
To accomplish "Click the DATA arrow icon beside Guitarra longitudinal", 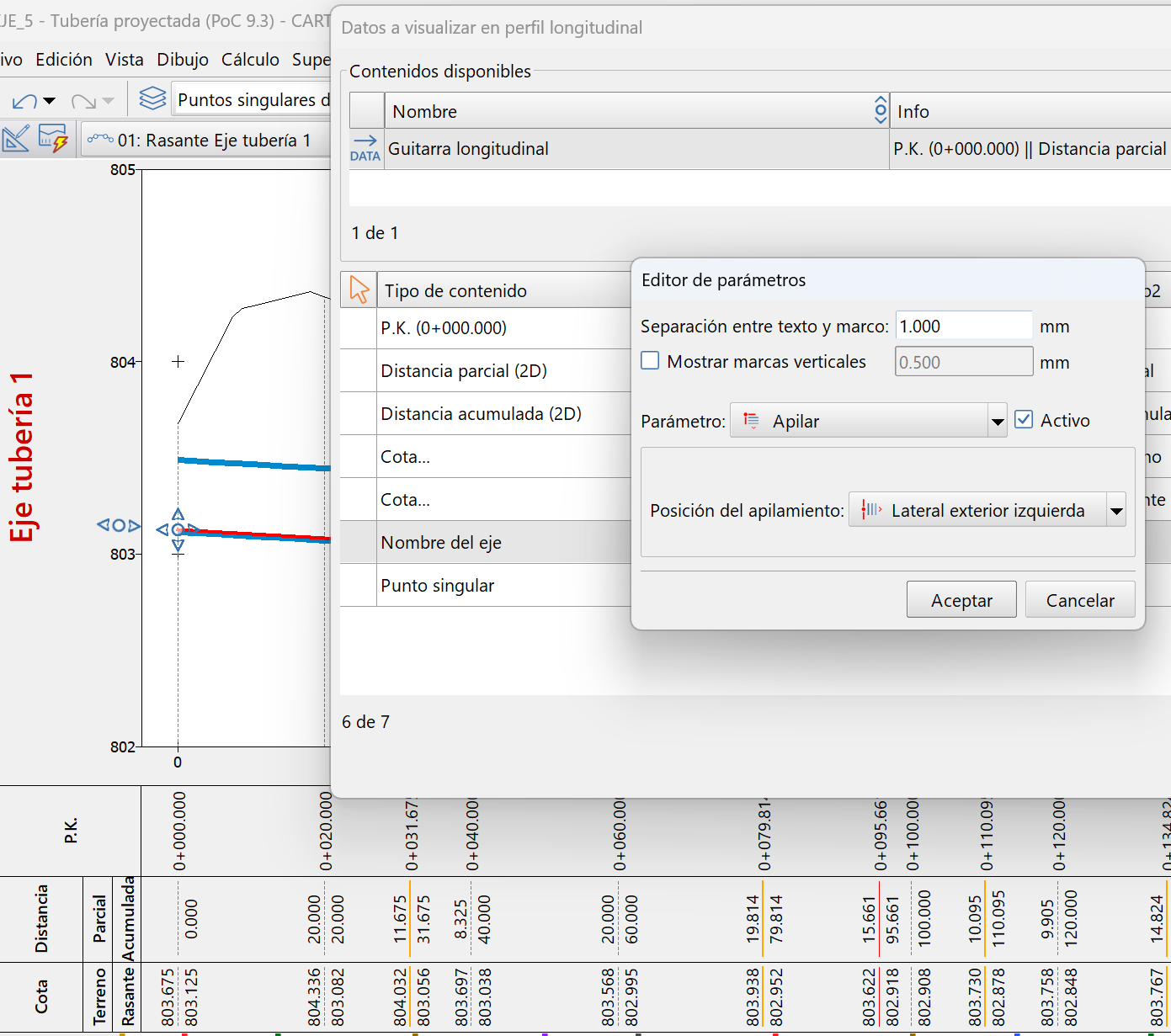I will pos(365,148).
